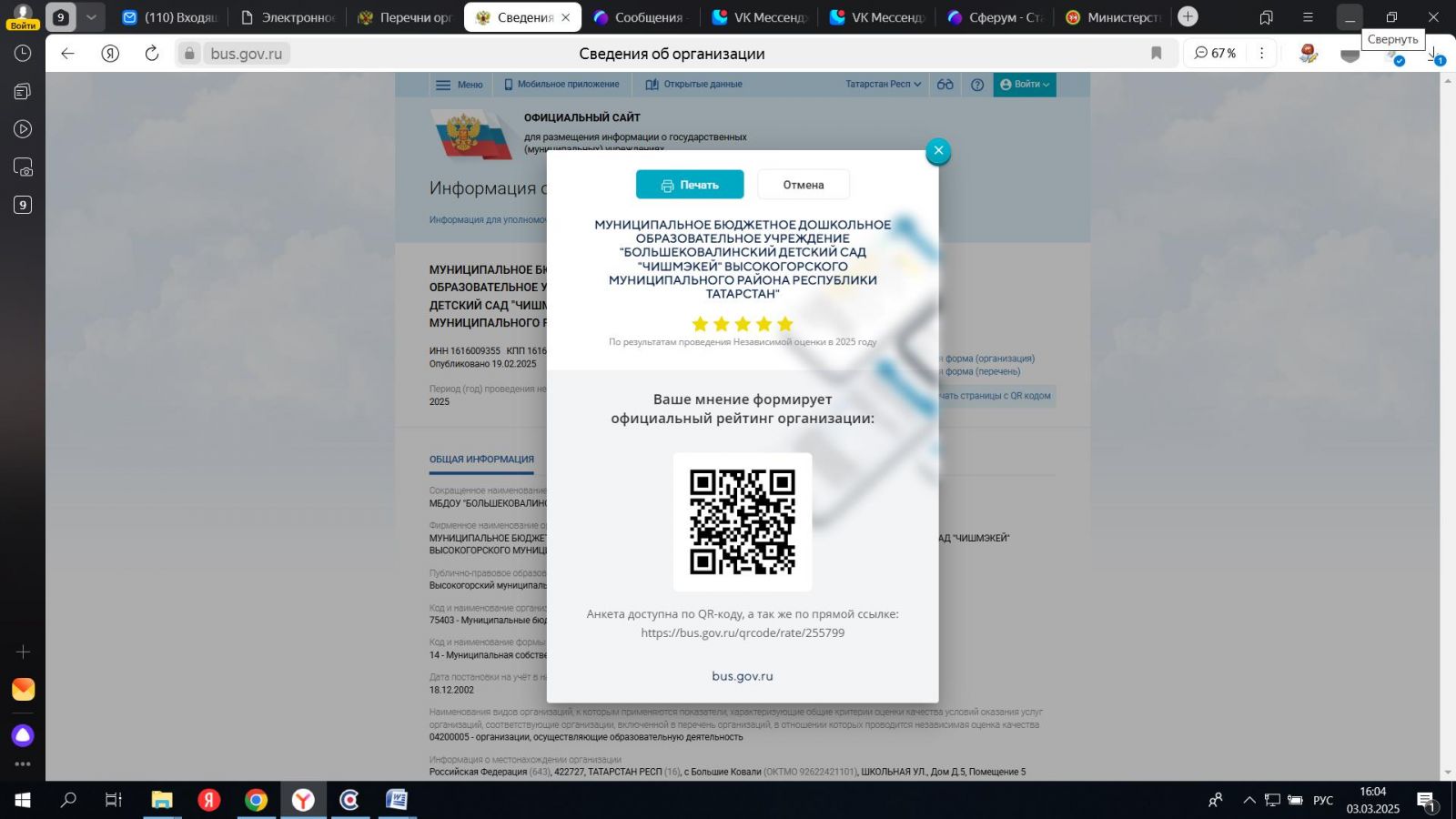The height and width of the screenshot is (819, 1456).
Task: Reload the page with the refresh icon
Action: pyautogui.click(x=152, y=54)
